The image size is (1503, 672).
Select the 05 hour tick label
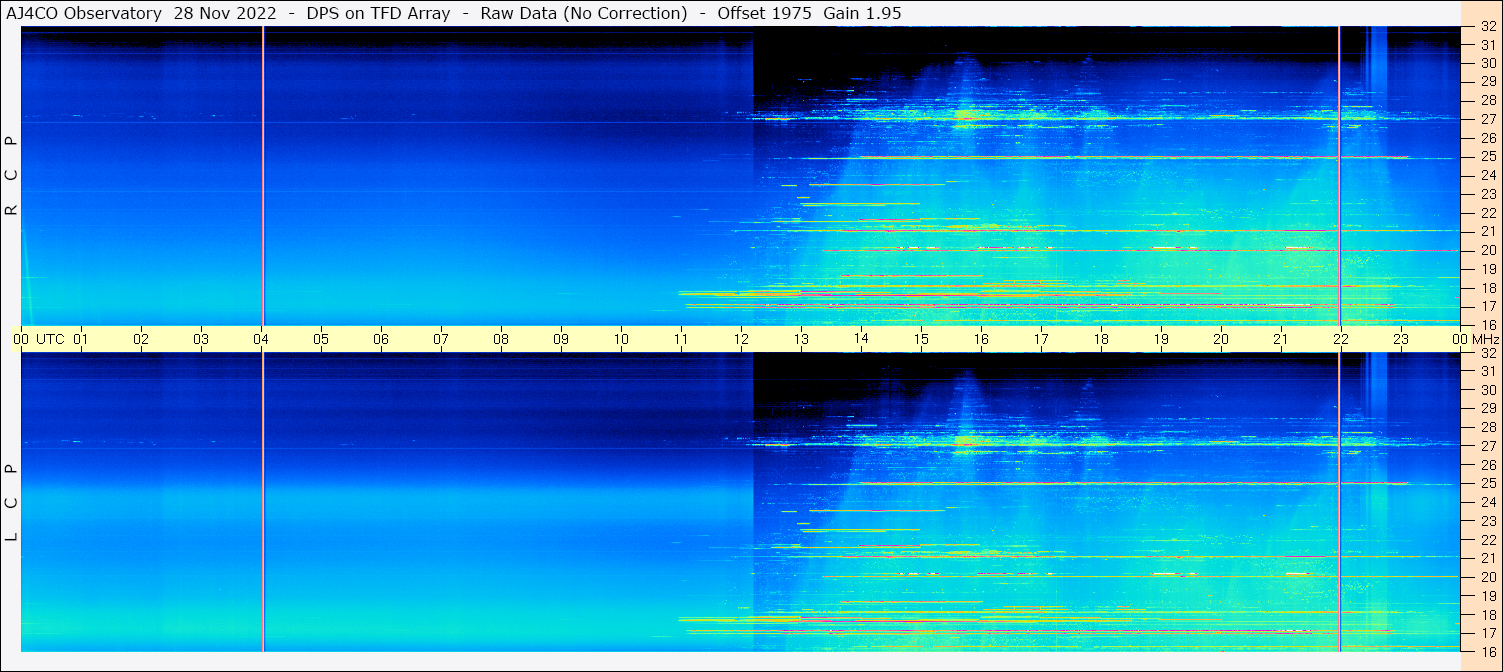(x=321, y=339)
